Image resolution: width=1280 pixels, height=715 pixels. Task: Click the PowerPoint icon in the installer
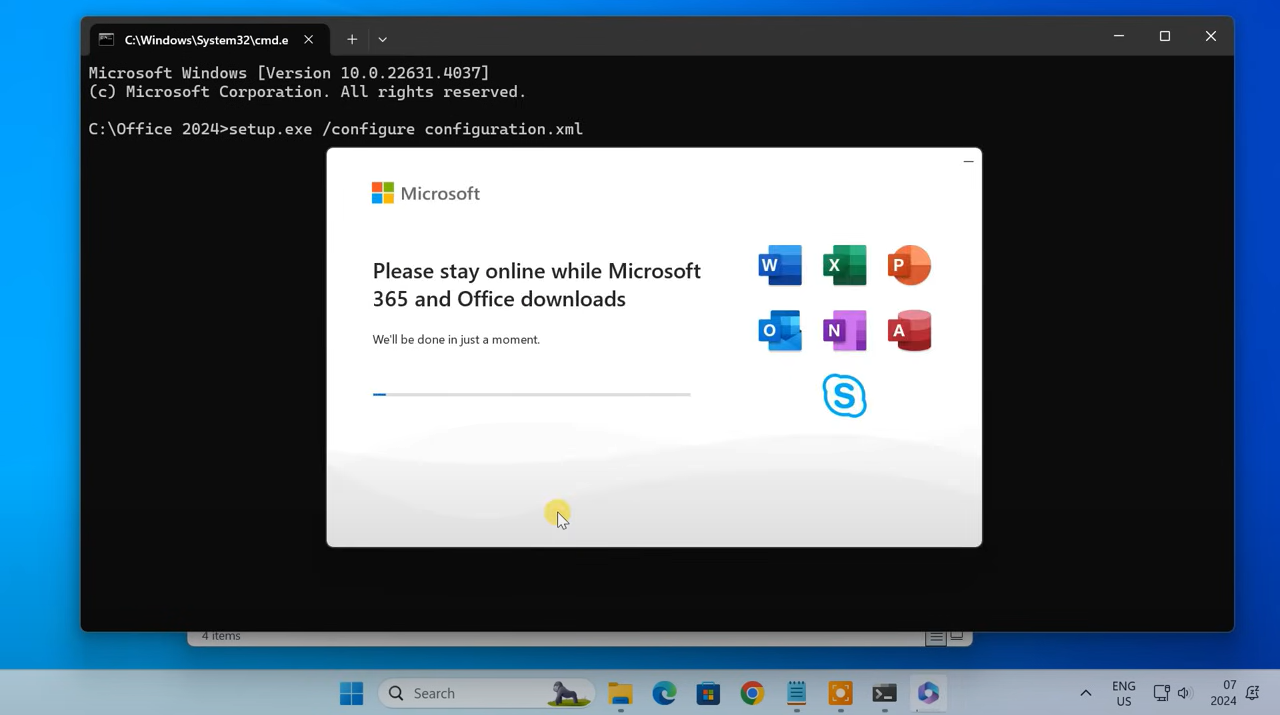click(909, 265)
